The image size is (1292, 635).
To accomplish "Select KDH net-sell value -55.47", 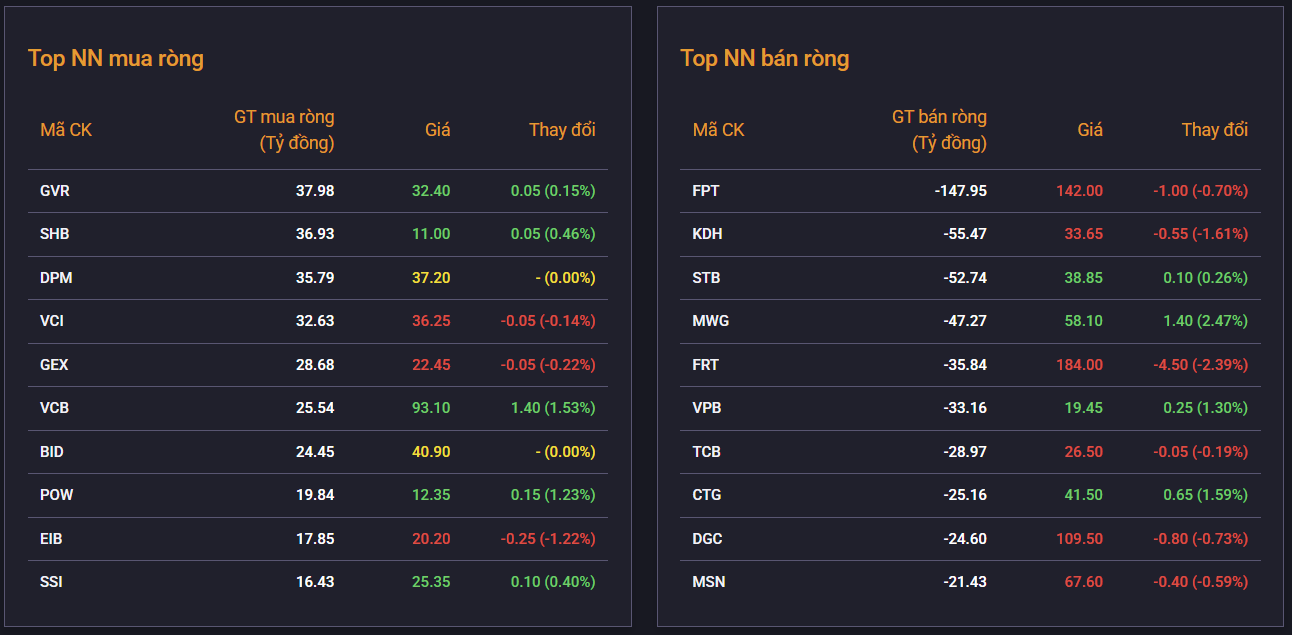I will [964, 234].
